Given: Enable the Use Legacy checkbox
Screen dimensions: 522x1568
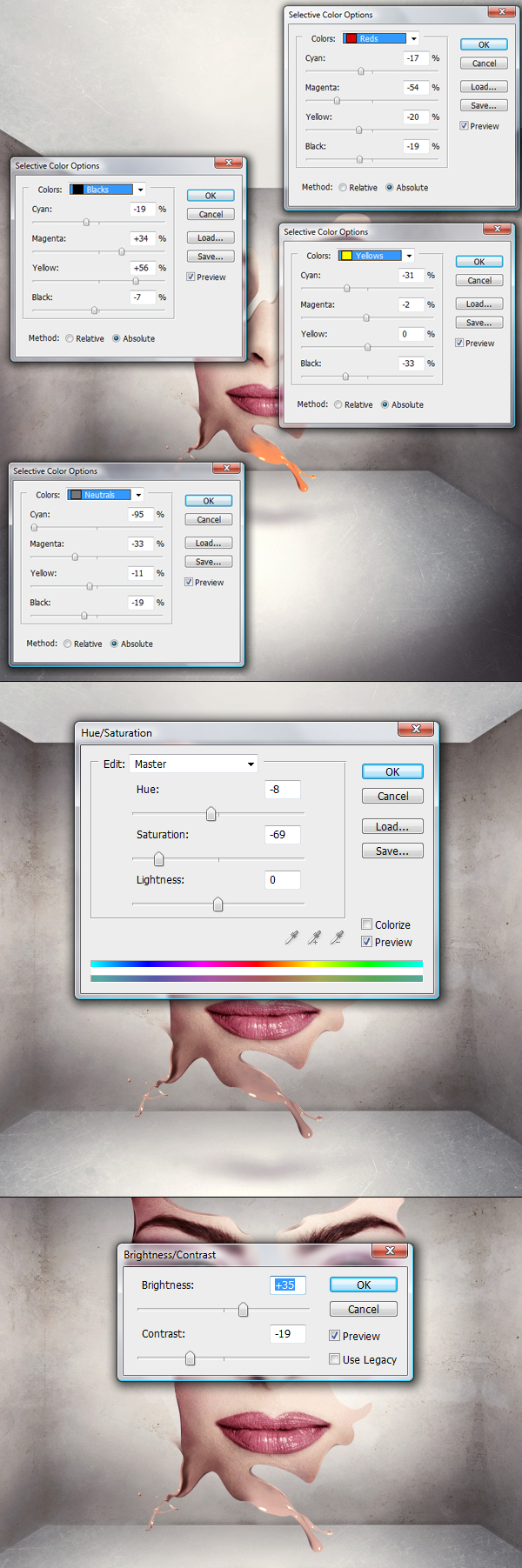Looking at the screenshot, I should click(x=335, y=1359).
